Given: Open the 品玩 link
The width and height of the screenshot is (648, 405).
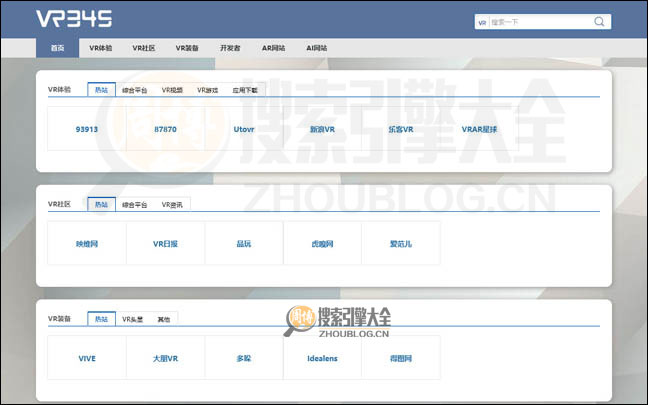Looking at the screenshot, I should pos(244,243).
